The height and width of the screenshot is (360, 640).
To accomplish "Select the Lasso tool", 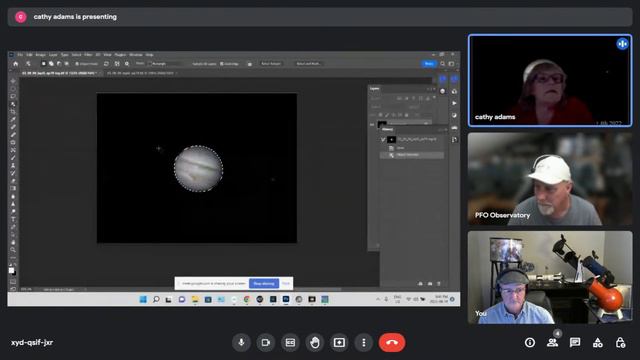I will 13,96.
